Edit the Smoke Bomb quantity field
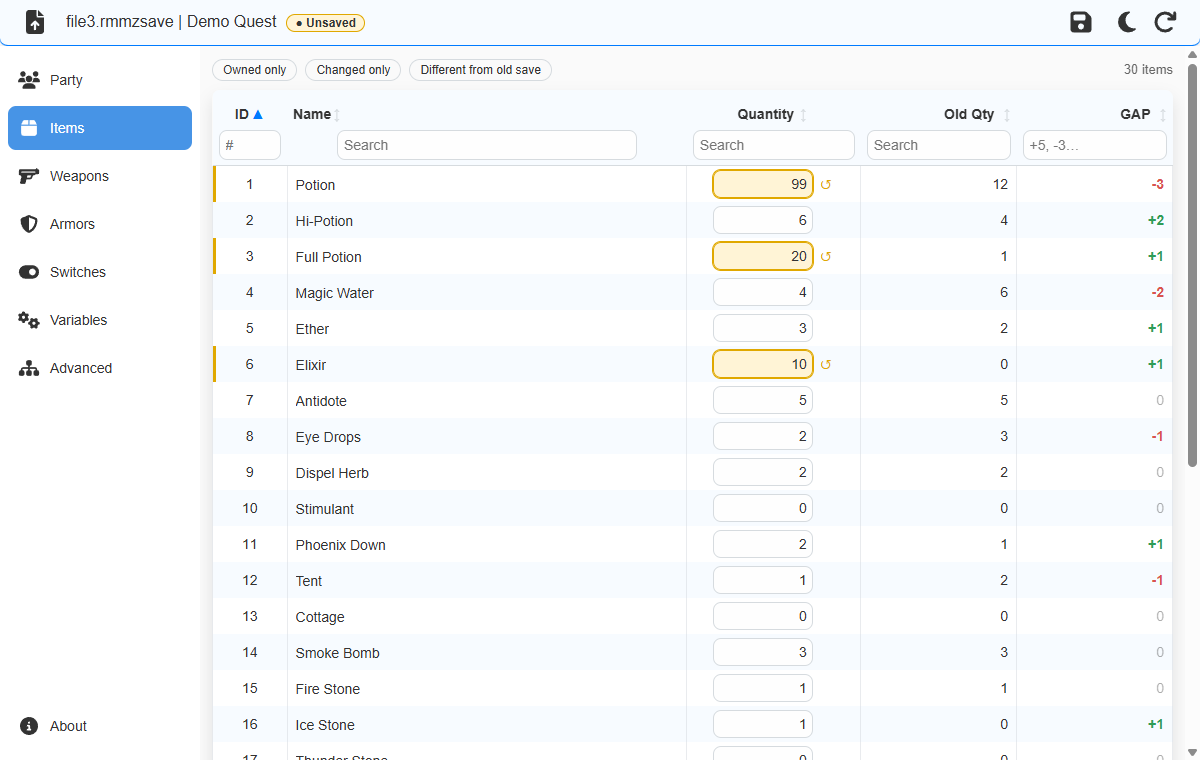This screenshot has width=1200, height=760. pos(763,652)
